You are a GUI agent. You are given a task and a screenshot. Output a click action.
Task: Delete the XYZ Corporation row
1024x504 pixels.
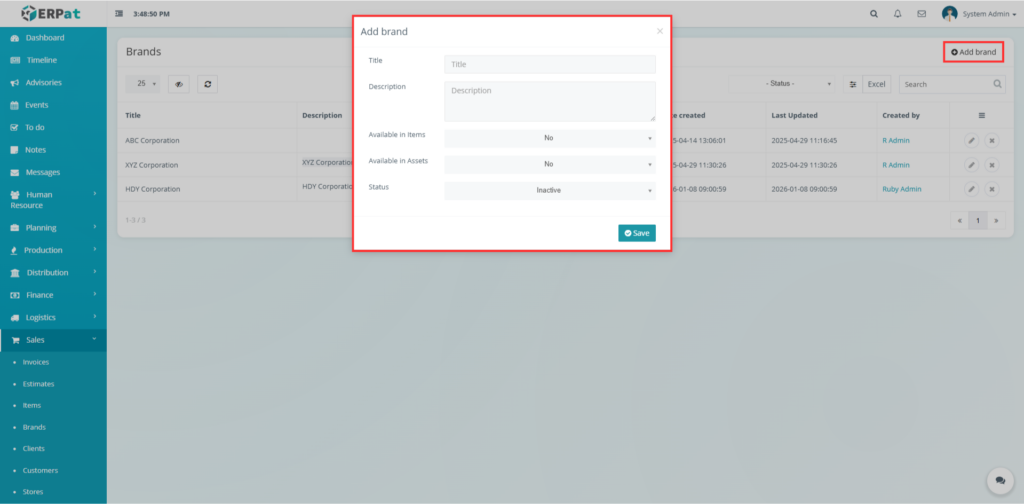pos(991,165)
